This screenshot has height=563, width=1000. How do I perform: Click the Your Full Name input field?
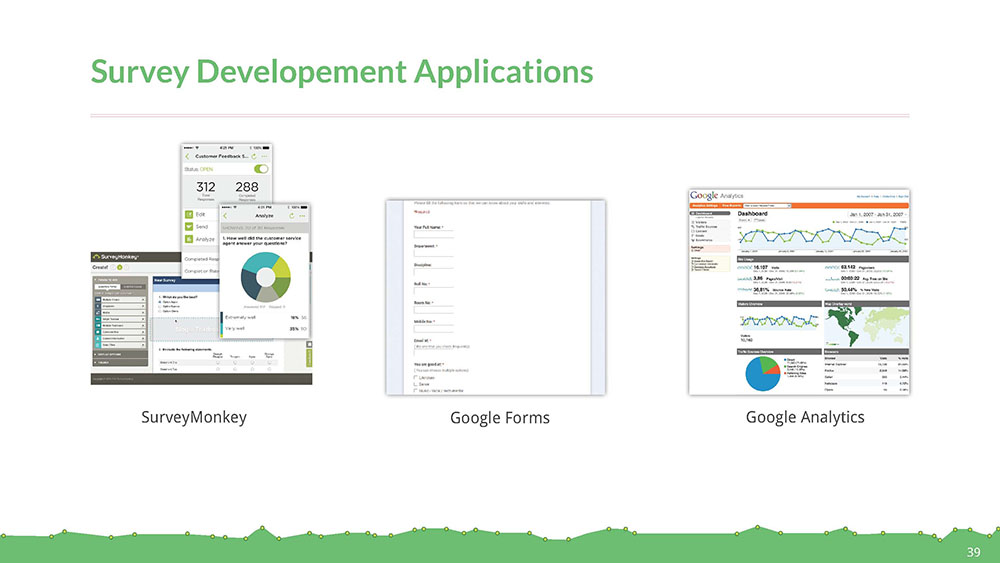pyautogui.click(x=434, y=234)
